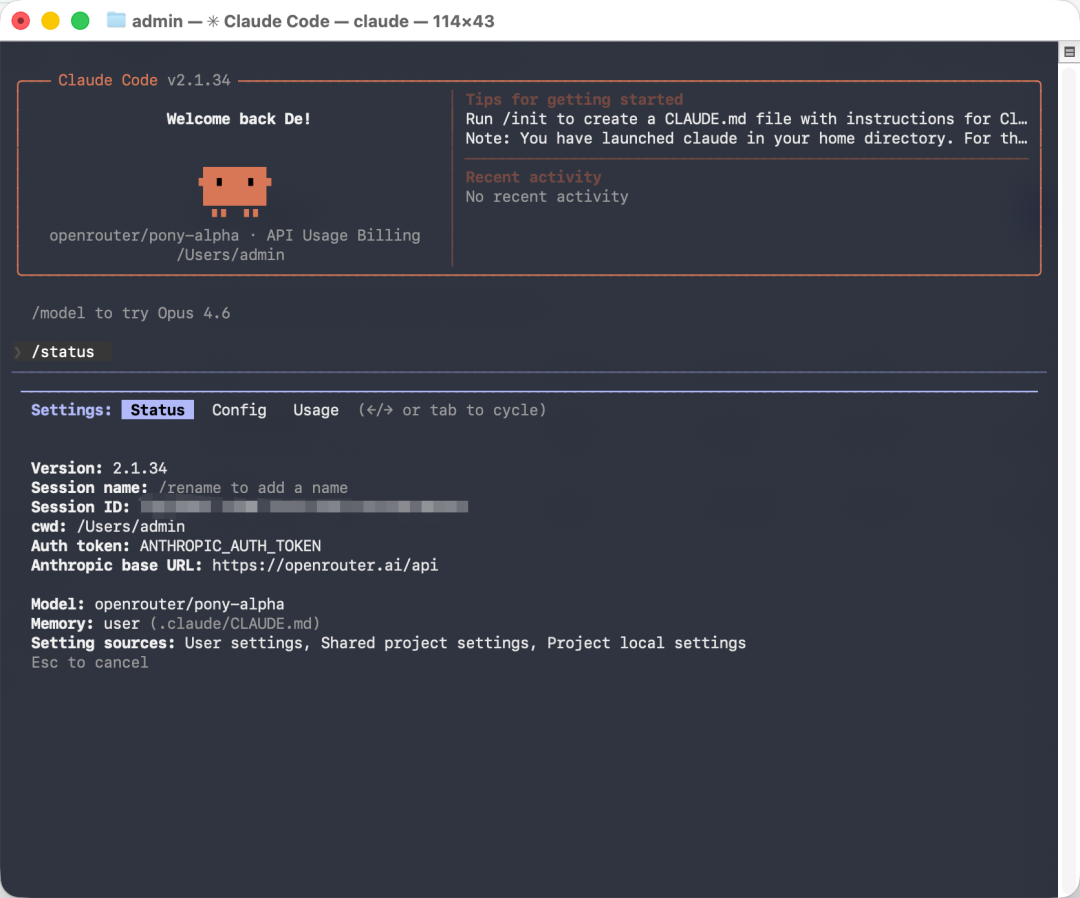The height and width of the screenshot is (898, 1080).
Task: Click the "Claude Code v2.1.34" box title
Action: (x=144, y=80)
